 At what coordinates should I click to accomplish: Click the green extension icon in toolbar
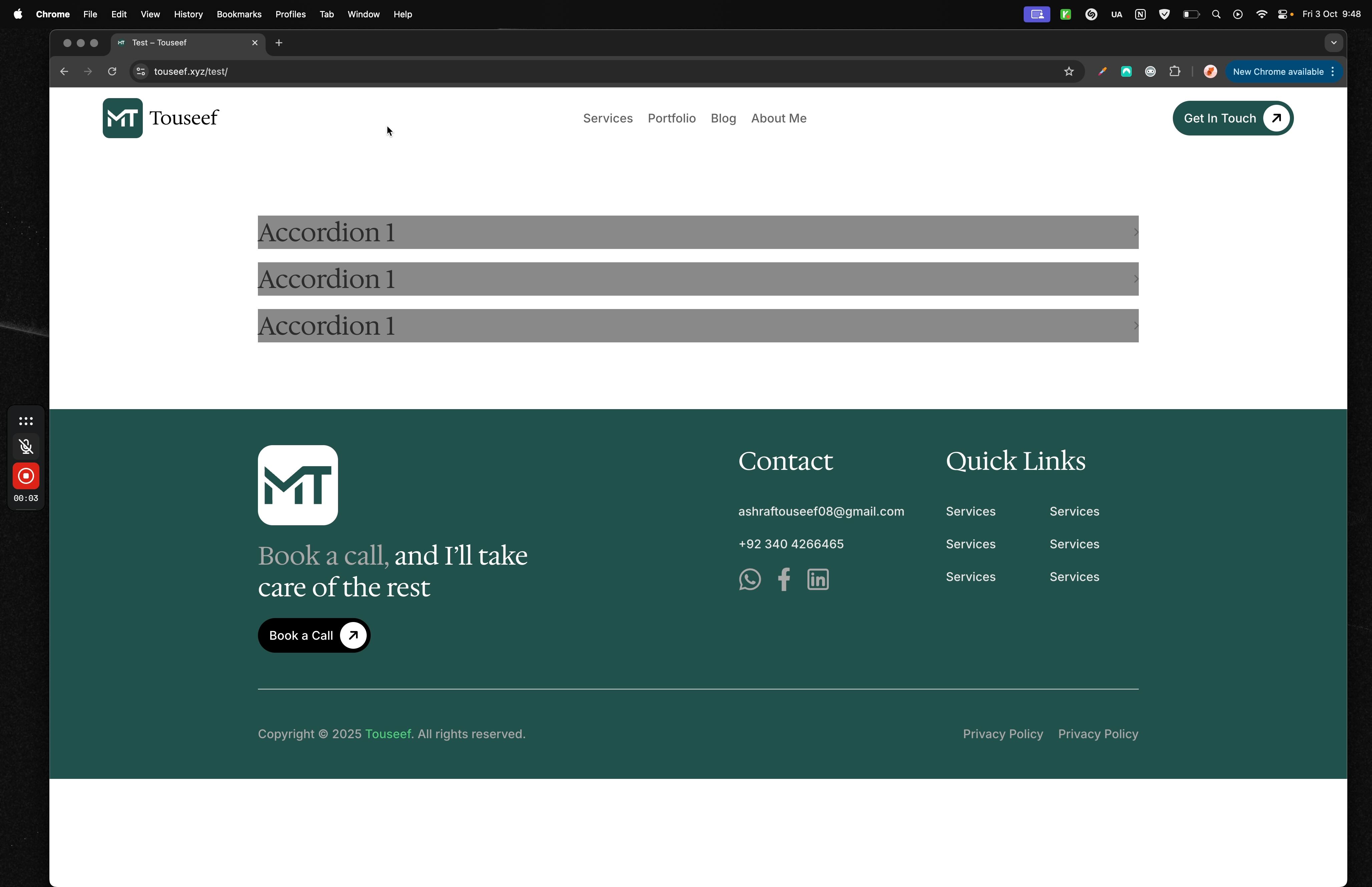(x=1126, y=71)
